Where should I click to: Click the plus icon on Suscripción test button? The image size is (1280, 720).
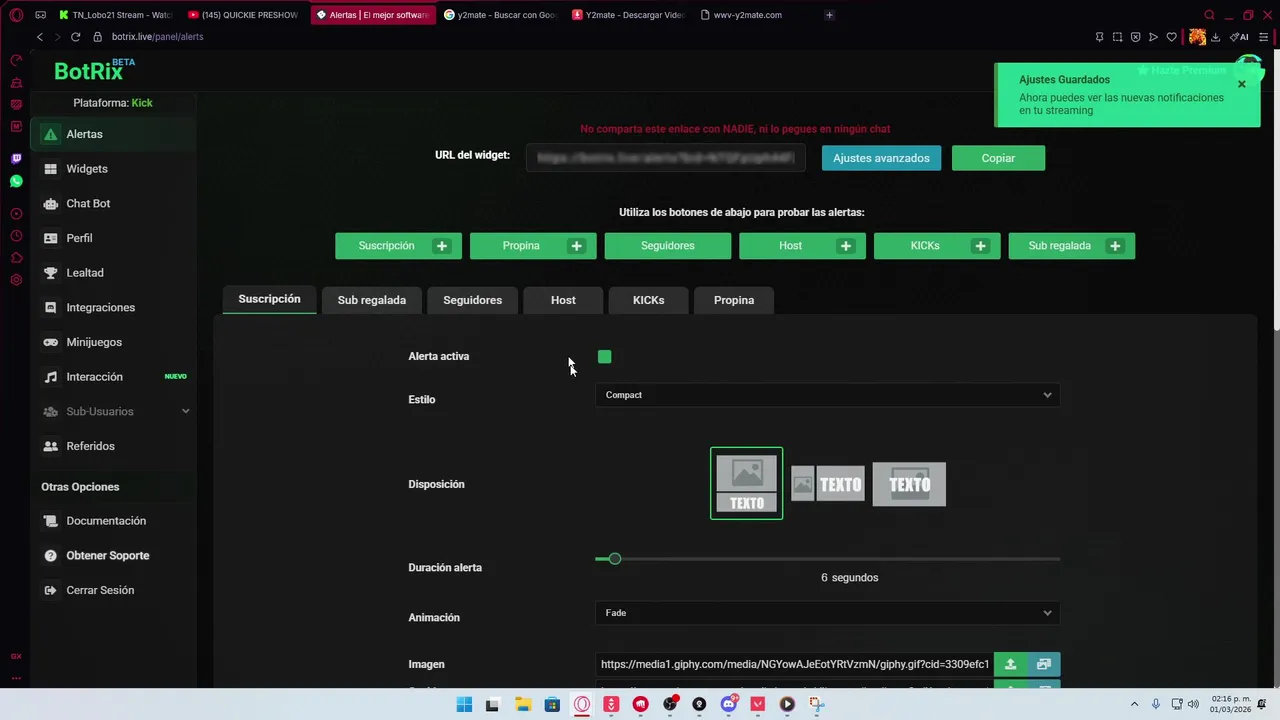pos(441,246)
